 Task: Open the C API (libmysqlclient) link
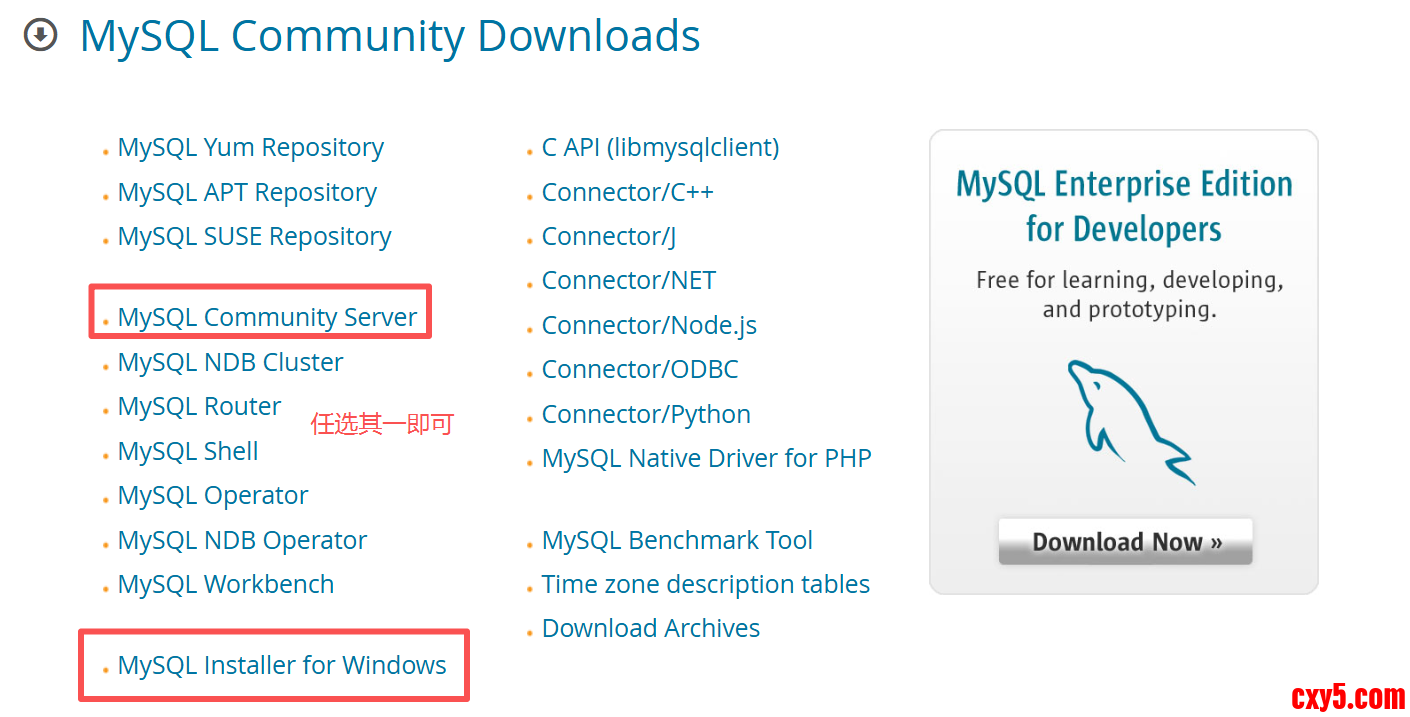pyautogui.click(x=661, y=148)
